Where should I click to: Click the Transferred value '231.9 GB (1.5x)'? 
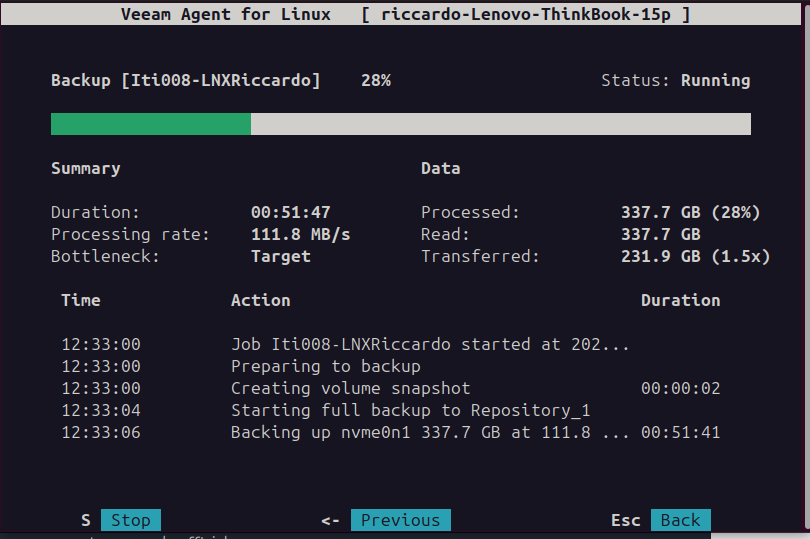[695, 256]
